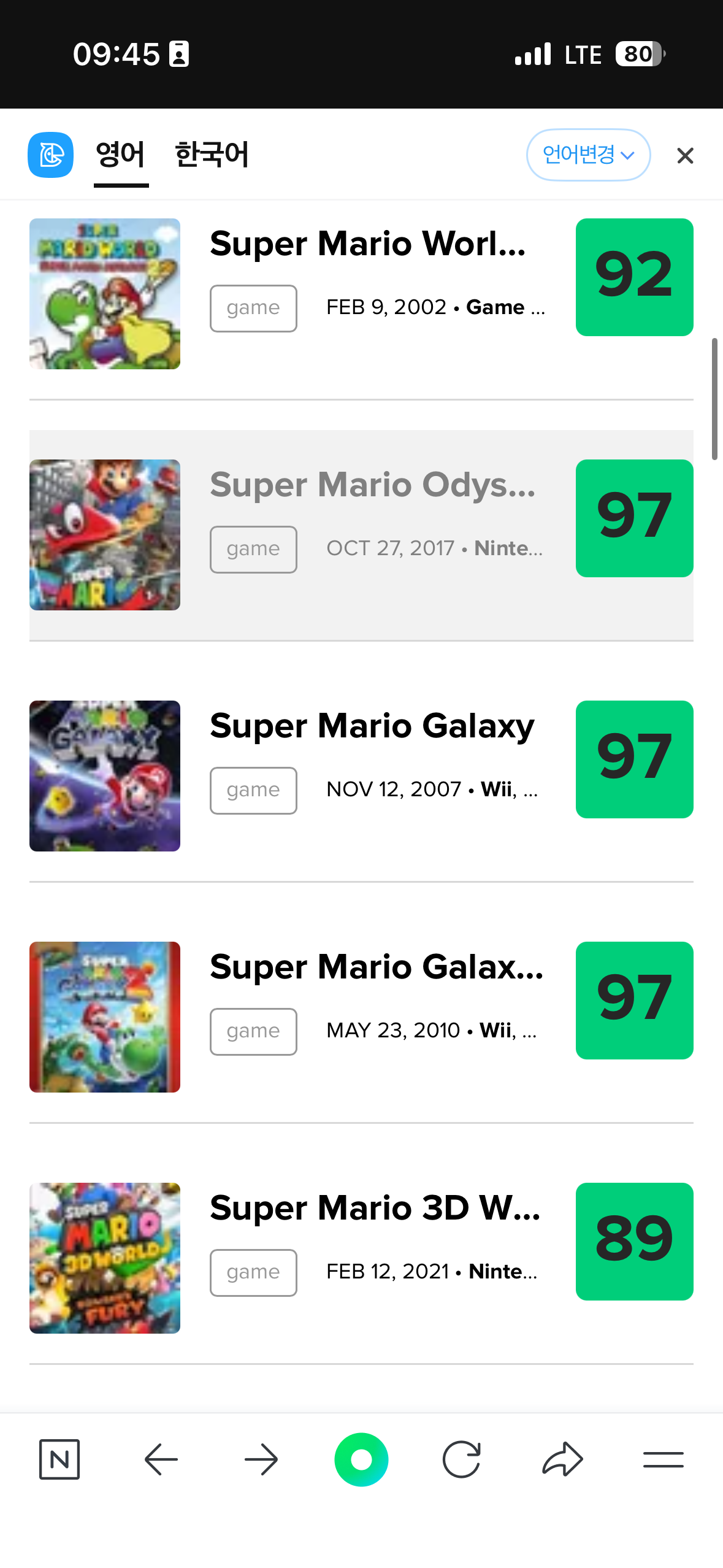Image resolution: width=723 pixels, height=1568 pixels.
Task: Open the hamburger menu icon
Action: pos(663,1459)
